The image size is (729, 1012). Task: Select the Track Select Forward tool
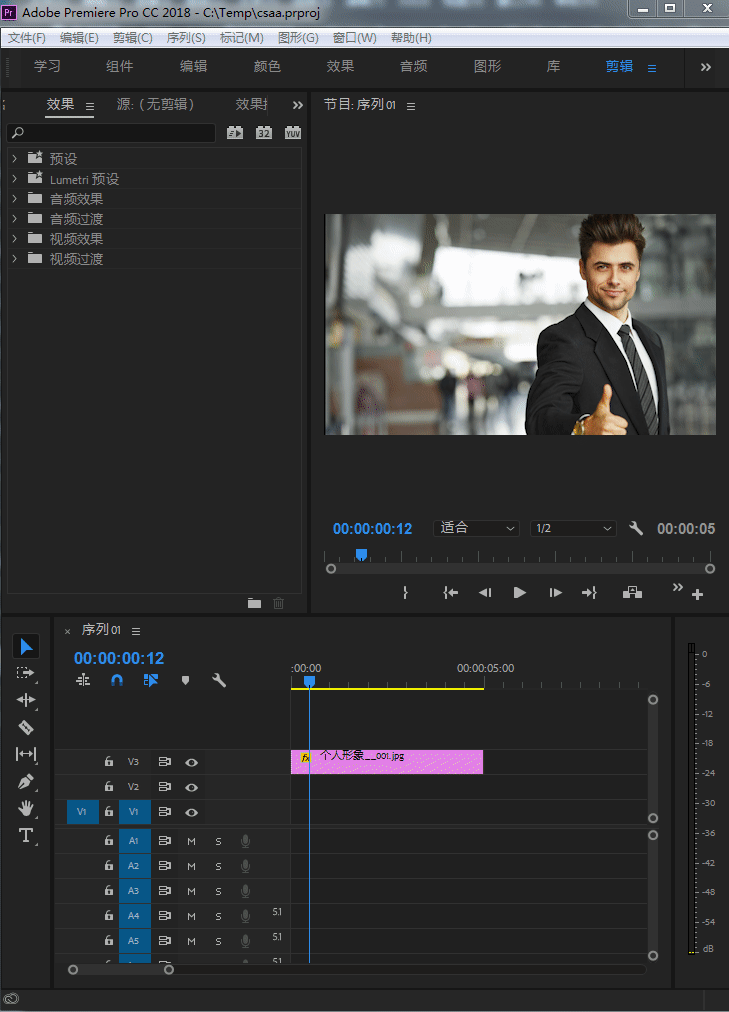pyautogui.click(x=26, y=673)
